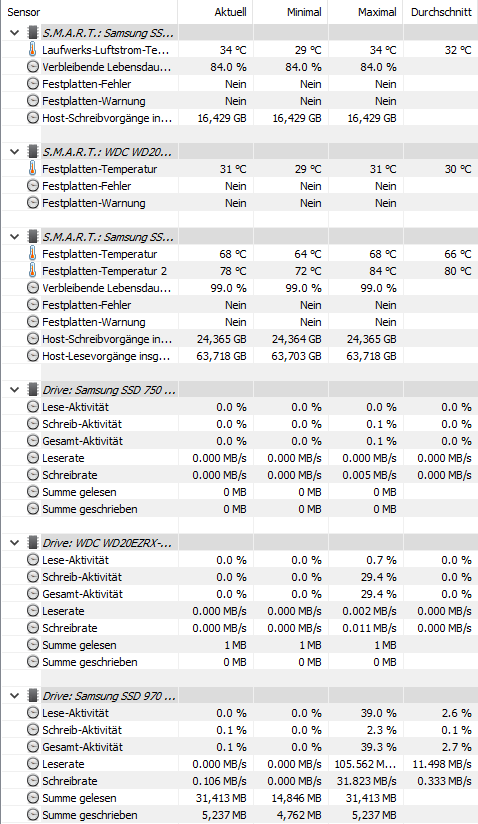Click chip icon of Drive: Samsung SSD 970

[33, 696]
